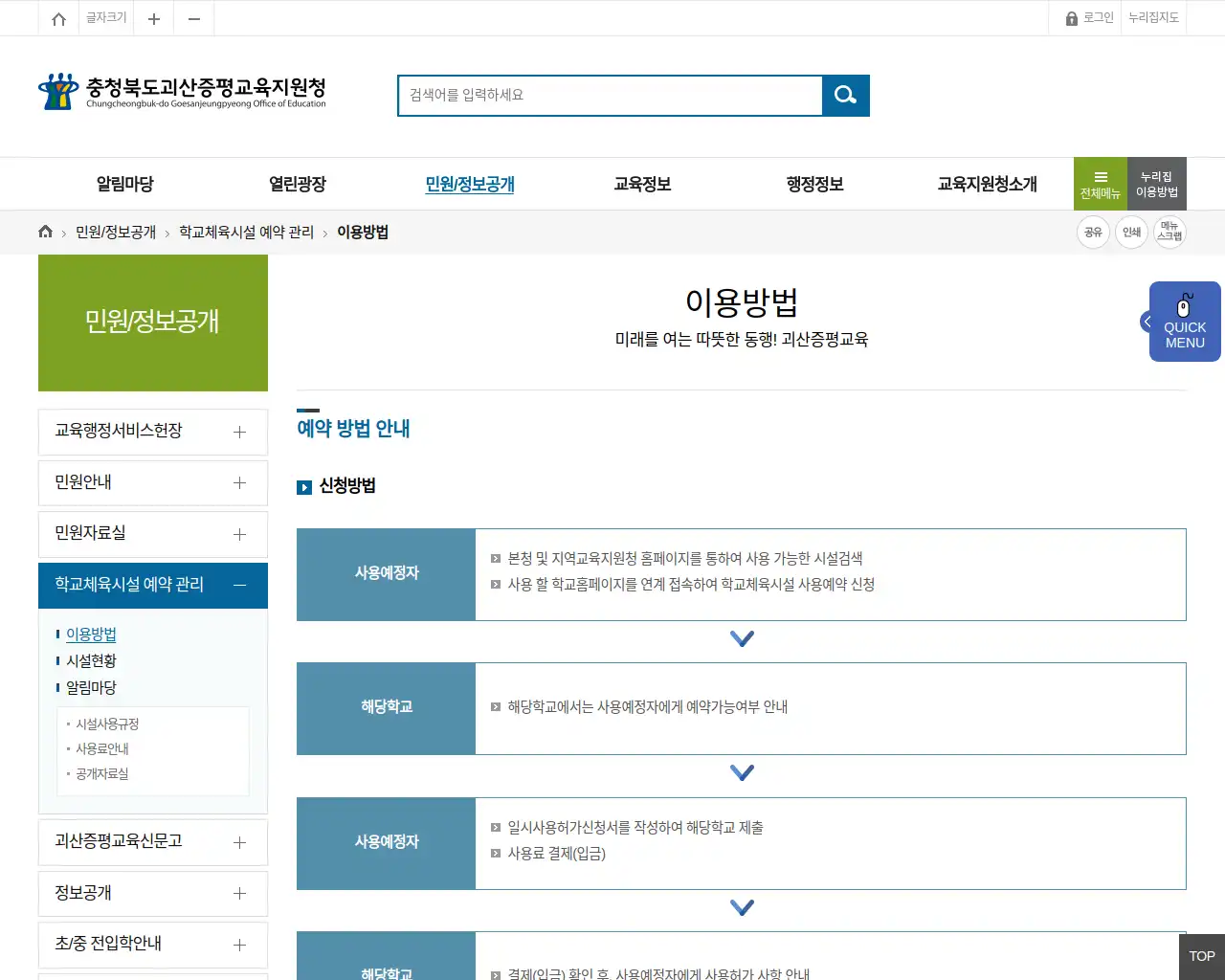Open the 누리집 이용방법 button

[x=1157, y=184]
